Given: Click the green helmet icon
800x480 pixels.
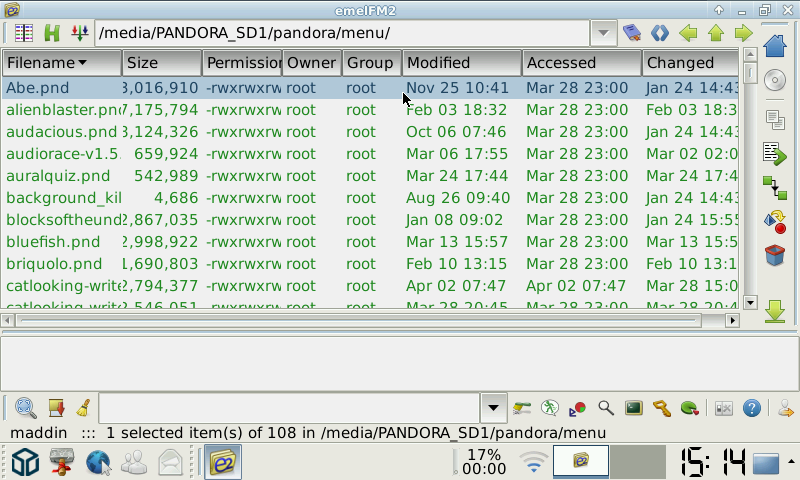Looking at the screenshot, I should (x=689, y=408).
